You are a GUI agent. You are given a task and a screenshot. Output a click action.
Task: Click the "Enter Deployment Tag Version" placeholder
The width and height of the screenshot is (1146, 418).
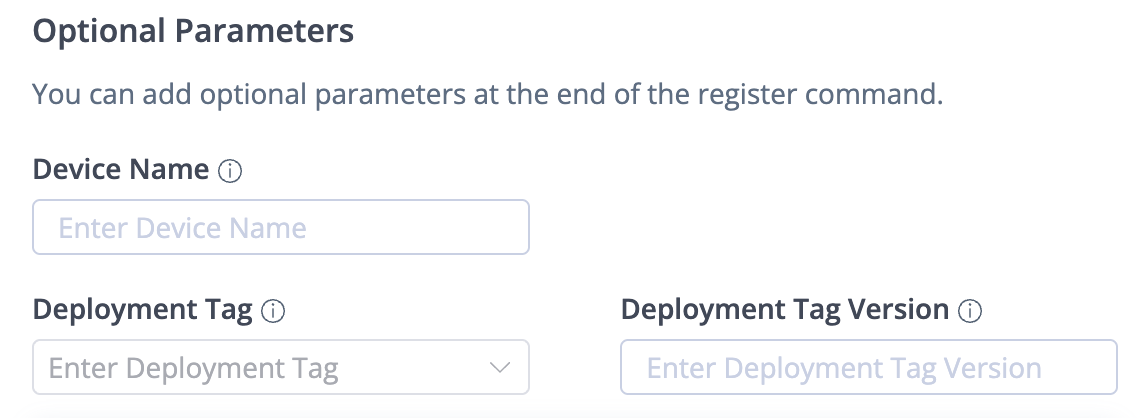tap(844, 368)
